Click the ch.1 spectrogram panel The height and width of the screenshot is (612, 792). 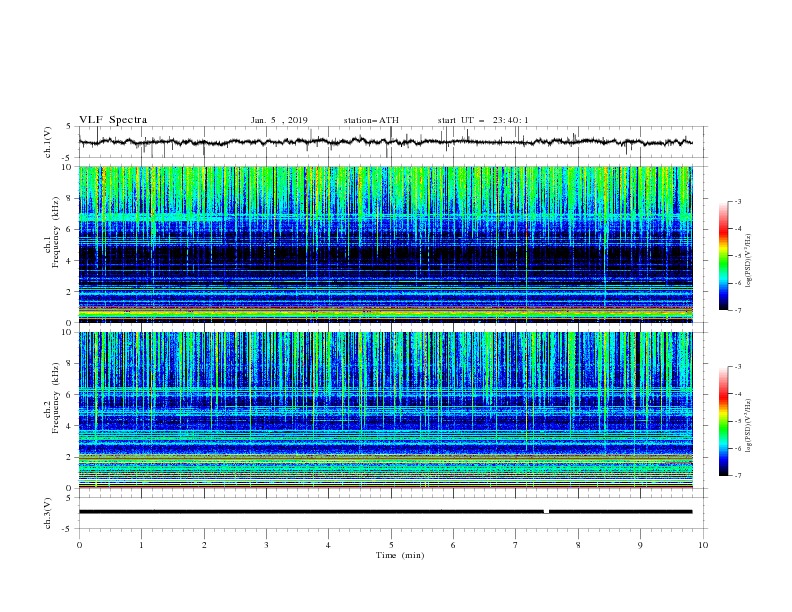(x=385, y=244)
